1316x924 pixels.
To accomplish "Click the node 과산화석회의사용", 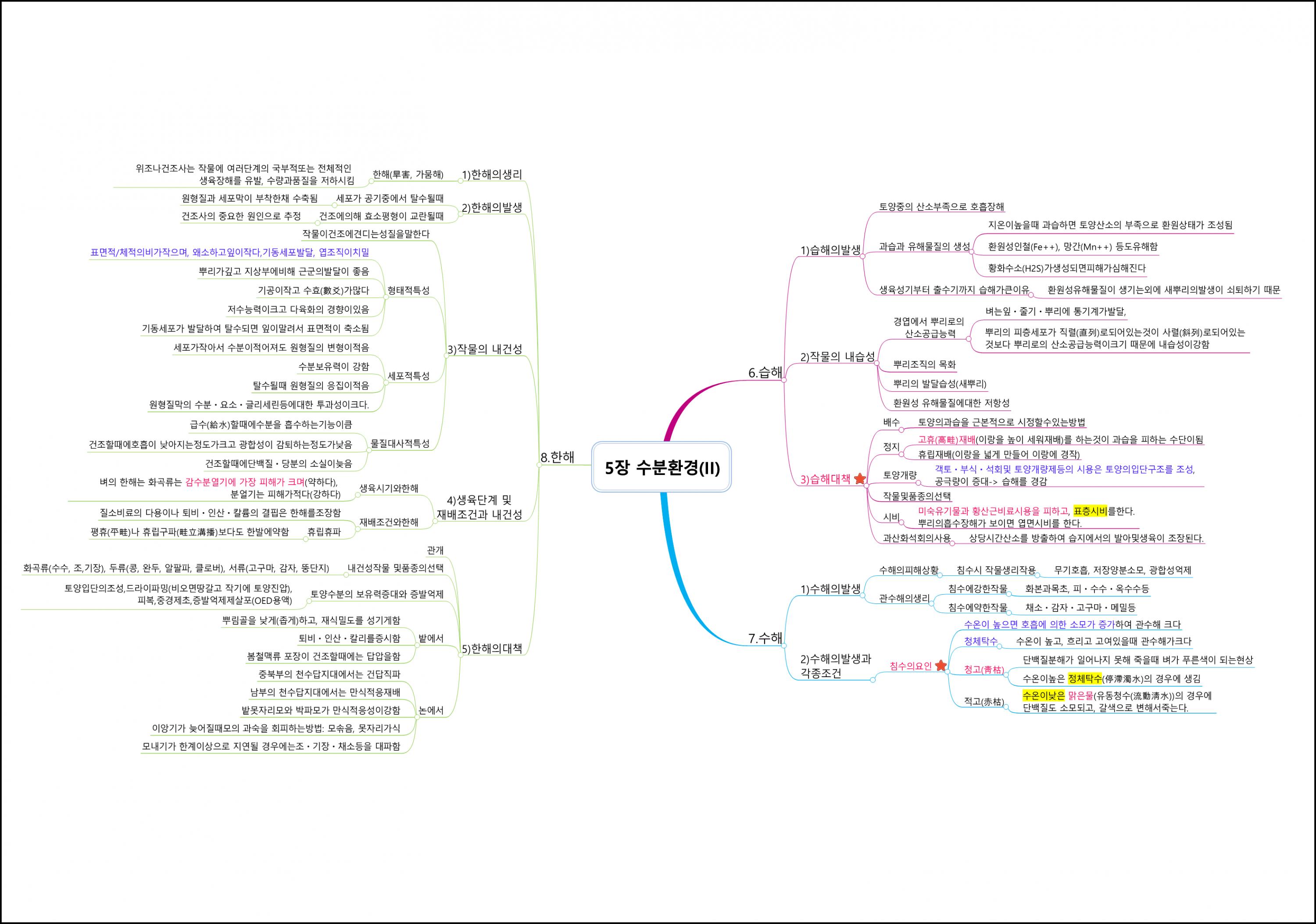I will click(917, 538).
